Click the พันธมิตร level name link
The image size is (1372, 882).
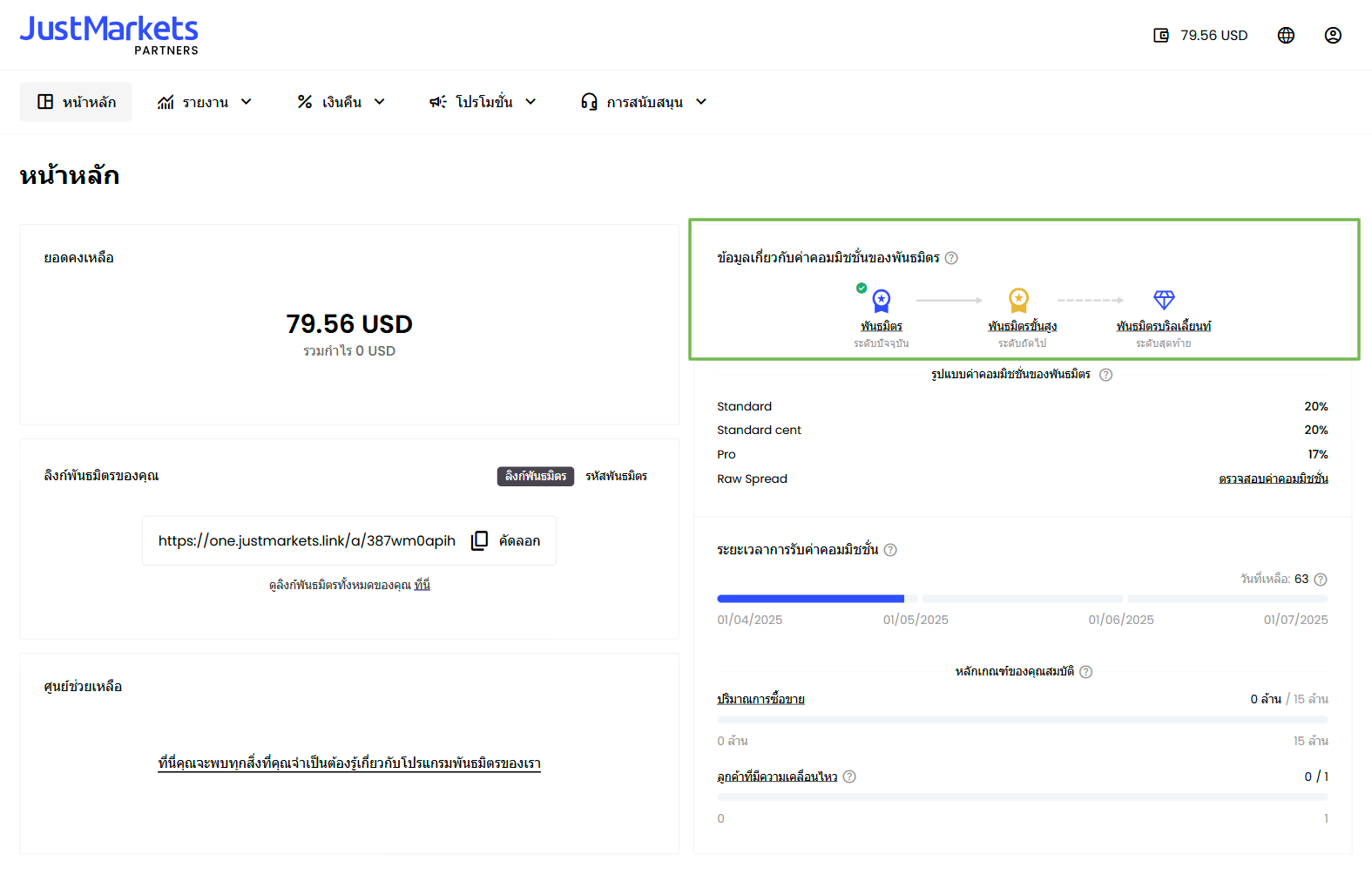(882, 326)
